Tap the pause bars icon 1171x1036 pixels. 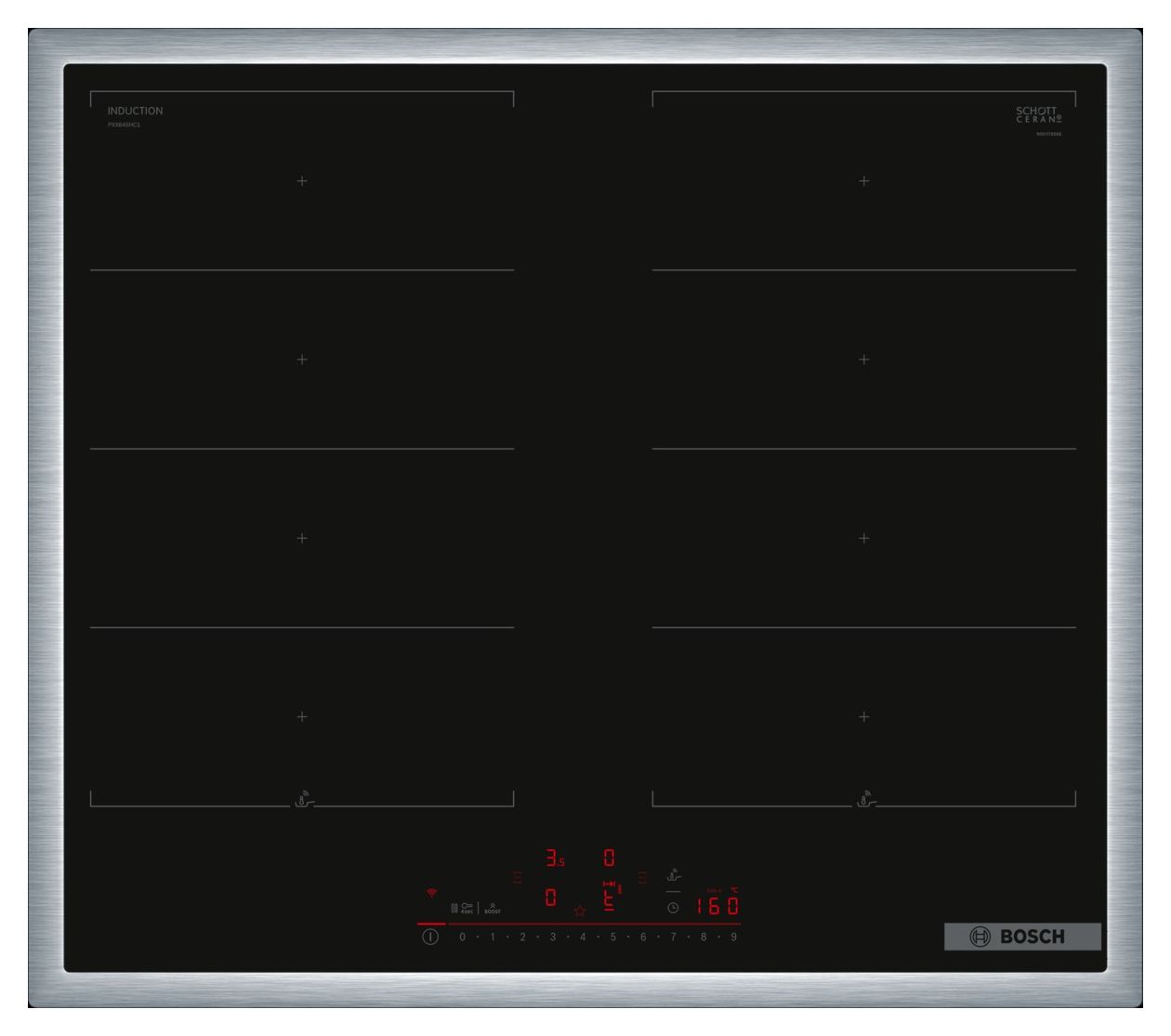[x=454, y=908]
